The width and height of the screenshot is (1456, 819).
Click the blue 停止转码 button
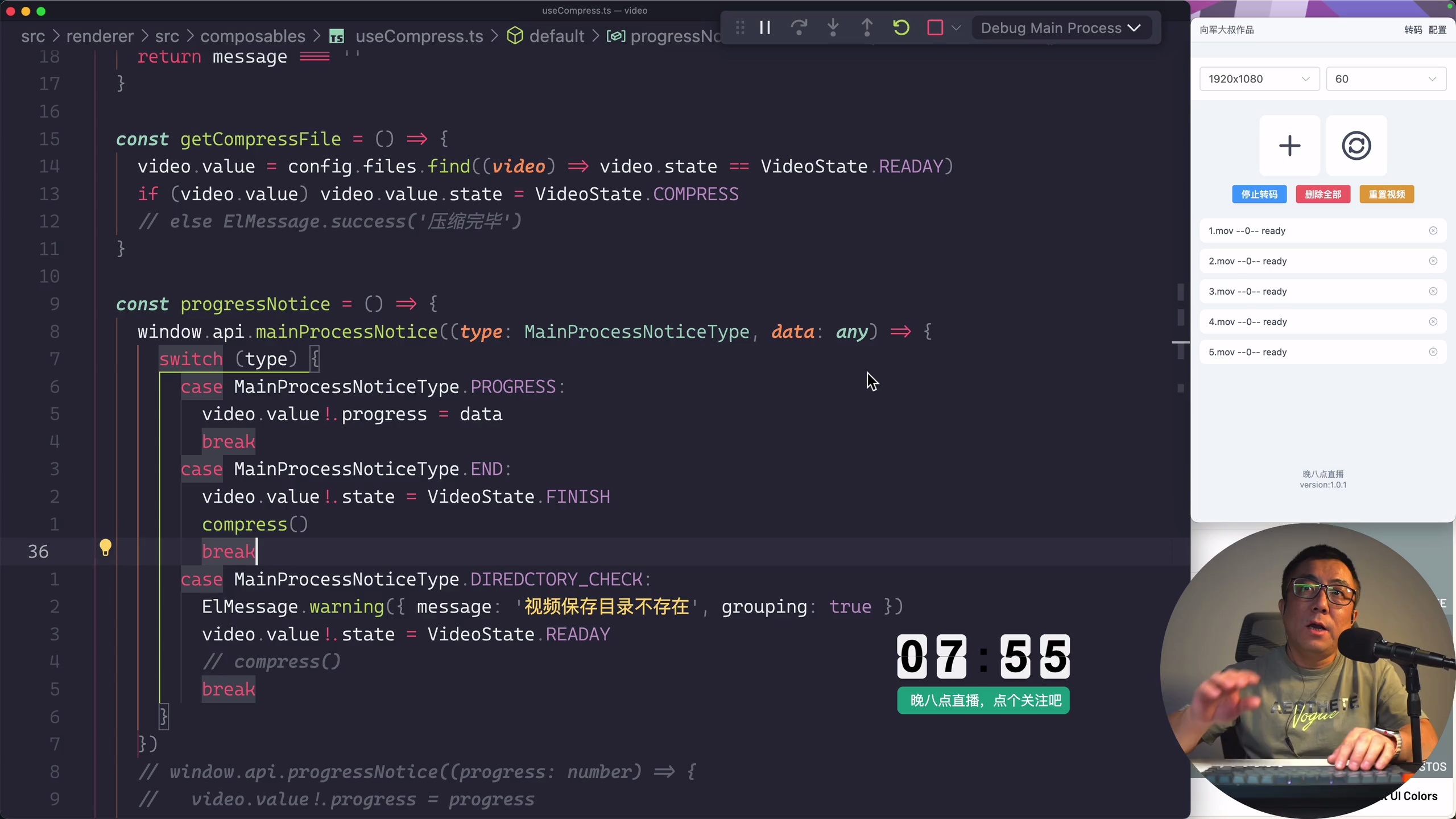[x=1259, y=194]
